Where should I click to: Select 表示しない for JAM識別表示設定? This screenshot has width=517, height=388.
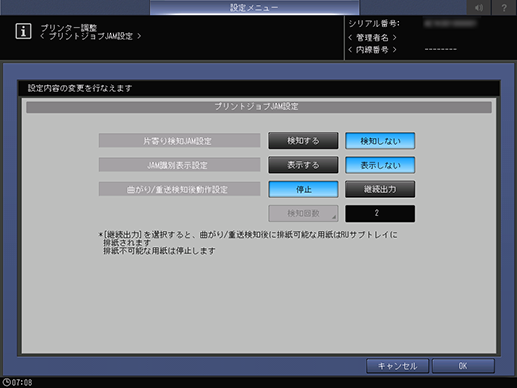pyautogui.click(x=380, y=165)
